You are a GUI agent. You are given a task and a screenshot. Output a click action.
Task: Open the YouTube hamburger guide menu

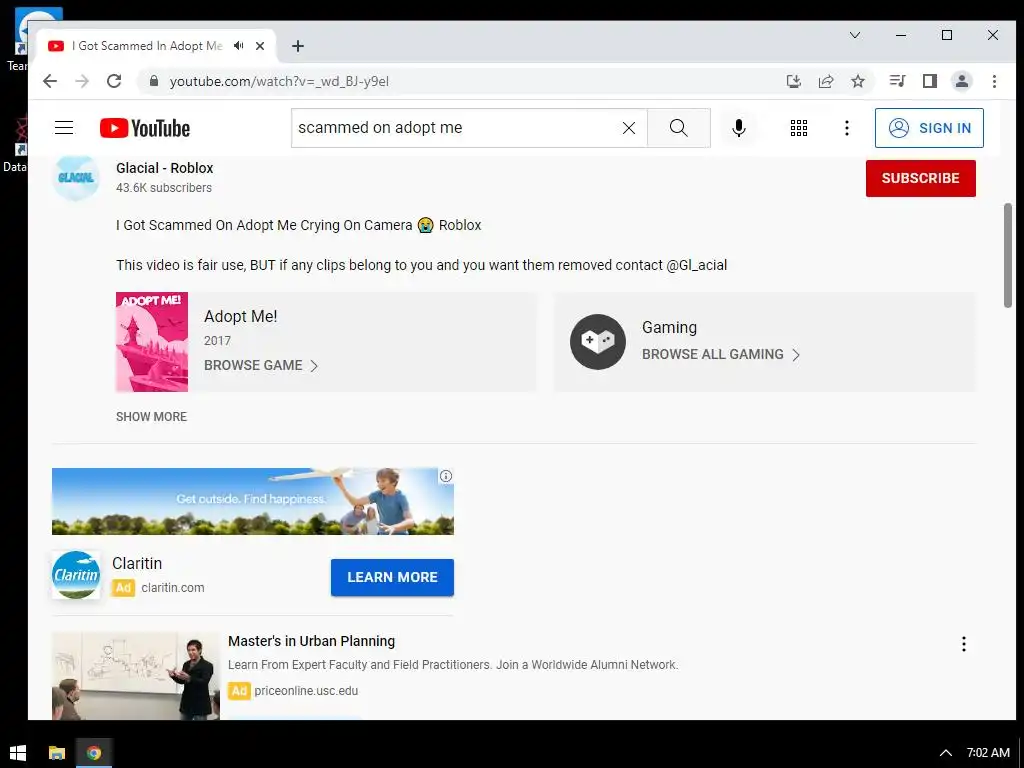(x=64, y=128)
